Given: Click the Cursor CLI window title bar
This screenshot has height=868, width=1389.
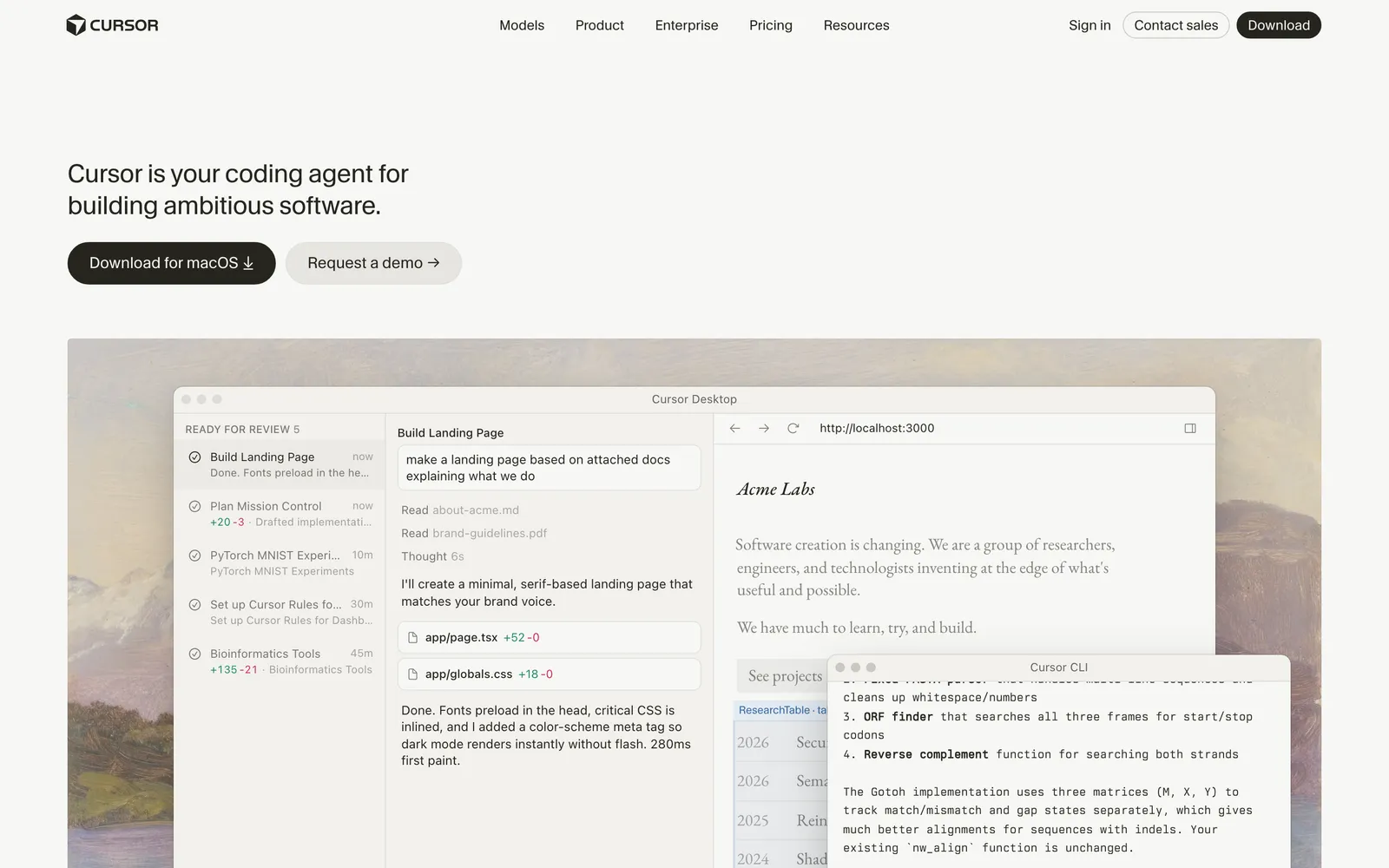Looking at the screenshot, I should pos(1058,667).
